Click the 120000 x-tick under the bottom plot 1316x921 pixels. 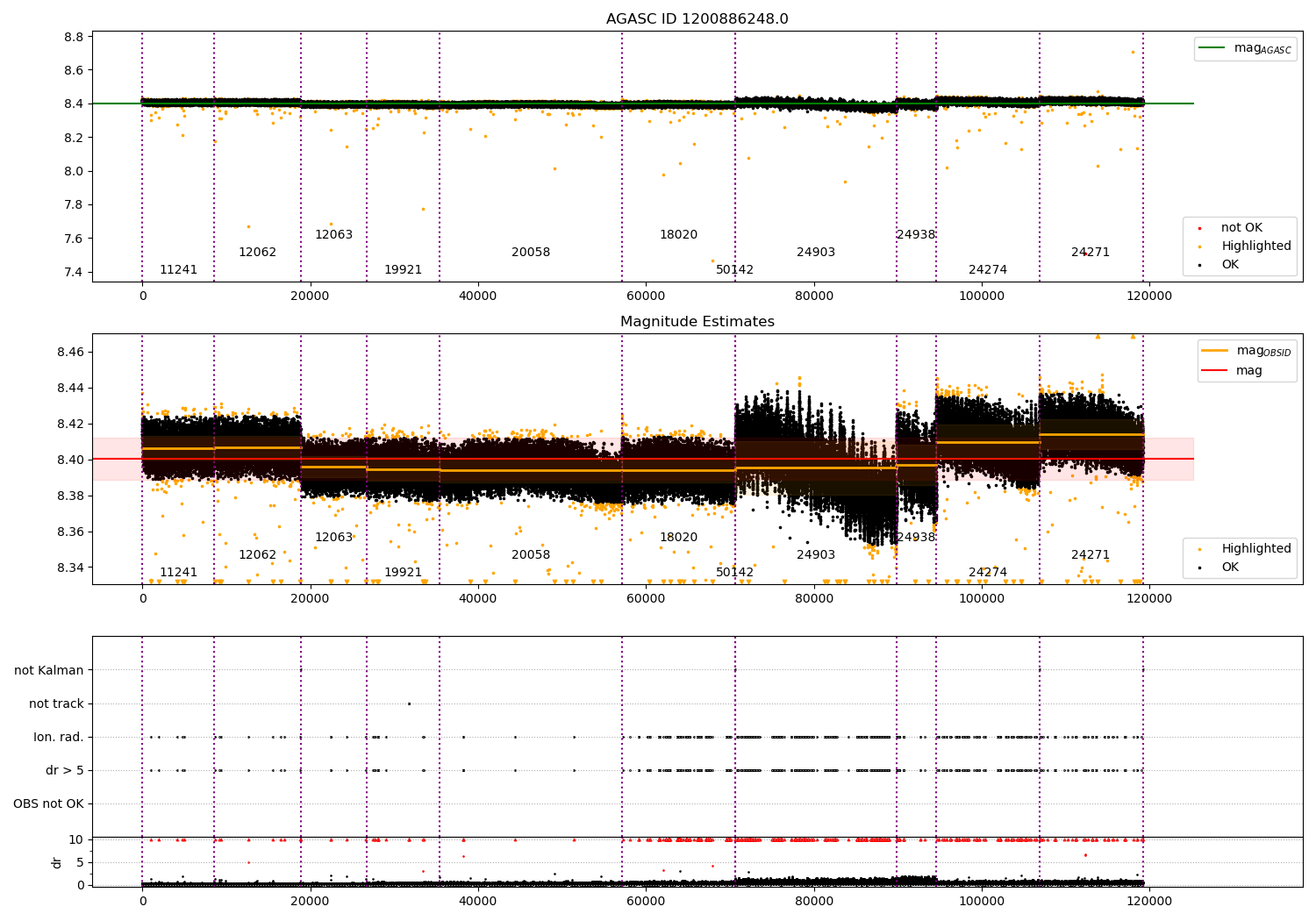pyautogui.click(x=1149, y=901)
